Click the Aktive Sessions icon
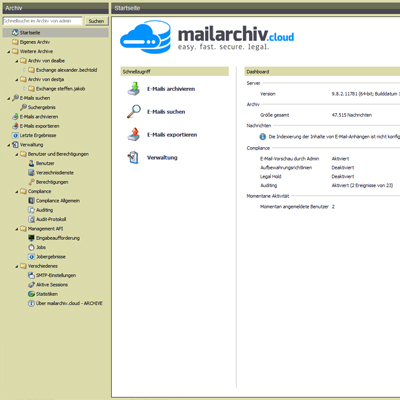 (31, 285)
